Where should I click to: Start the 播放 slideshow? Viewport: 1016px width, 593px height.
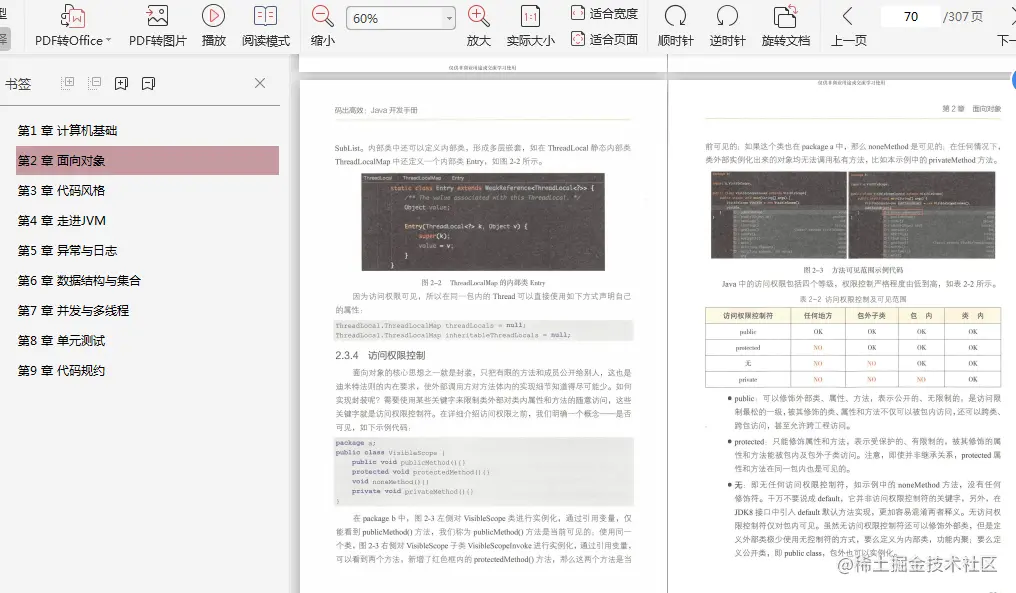[213, 26]
